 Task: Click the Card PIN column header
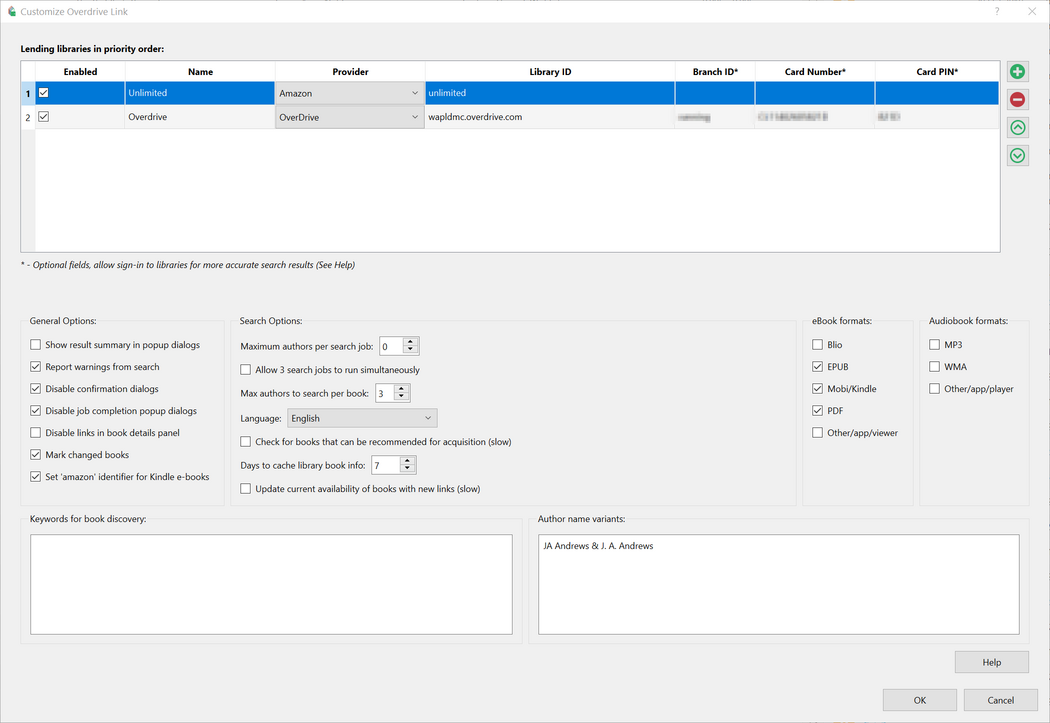(x=937, y=72)
